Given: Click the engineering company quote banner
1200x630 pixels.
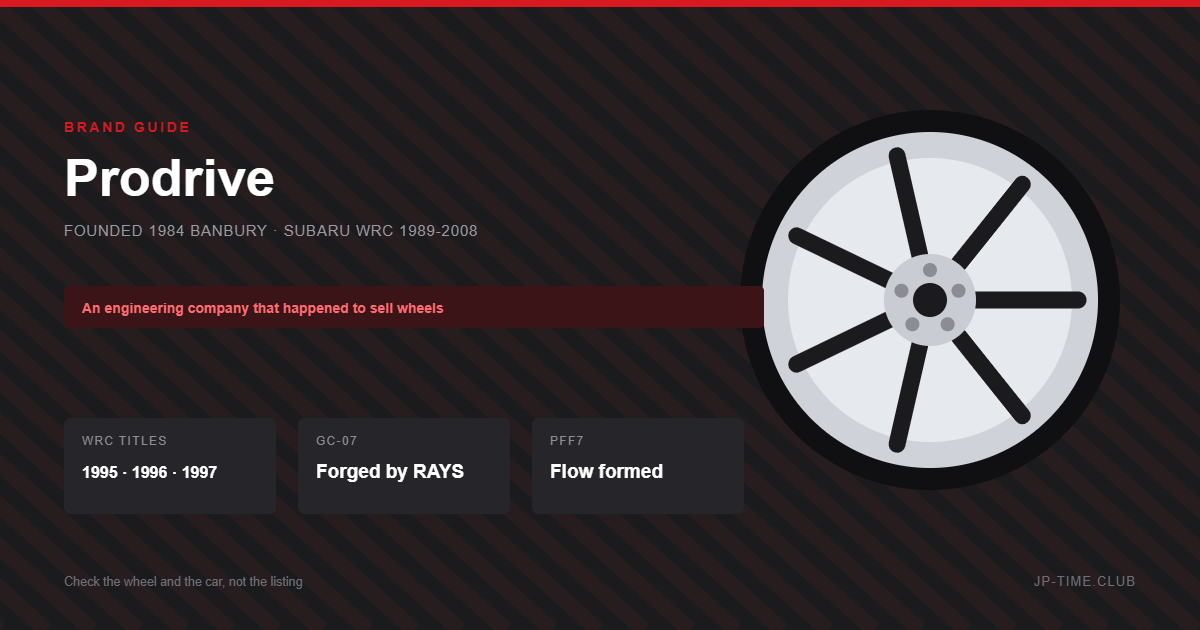Looking at the screenshot, I should pyautogui.click(x=414, y=307).
